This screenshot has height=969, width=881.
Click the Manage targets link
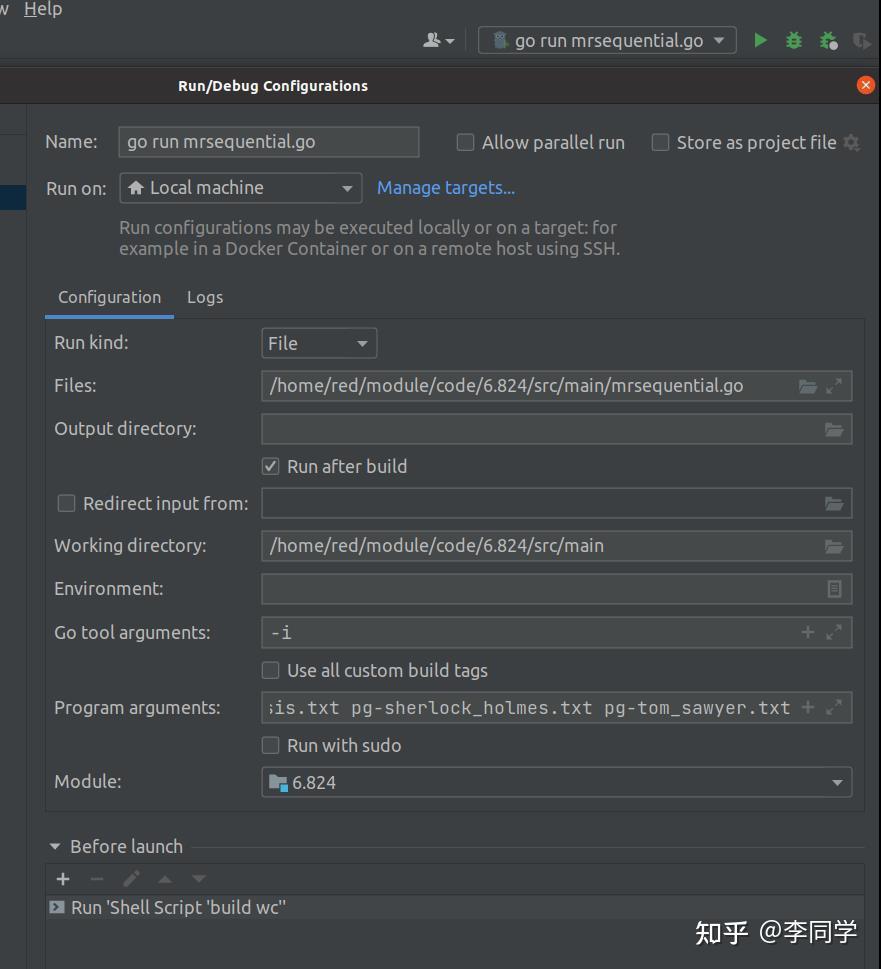pyautogui.click(x=446, y=188)
